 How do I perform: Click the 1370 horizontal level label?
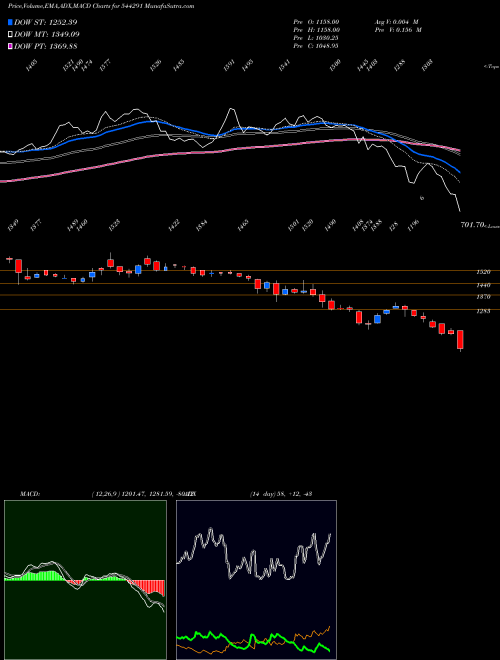[x=483, y=297]
